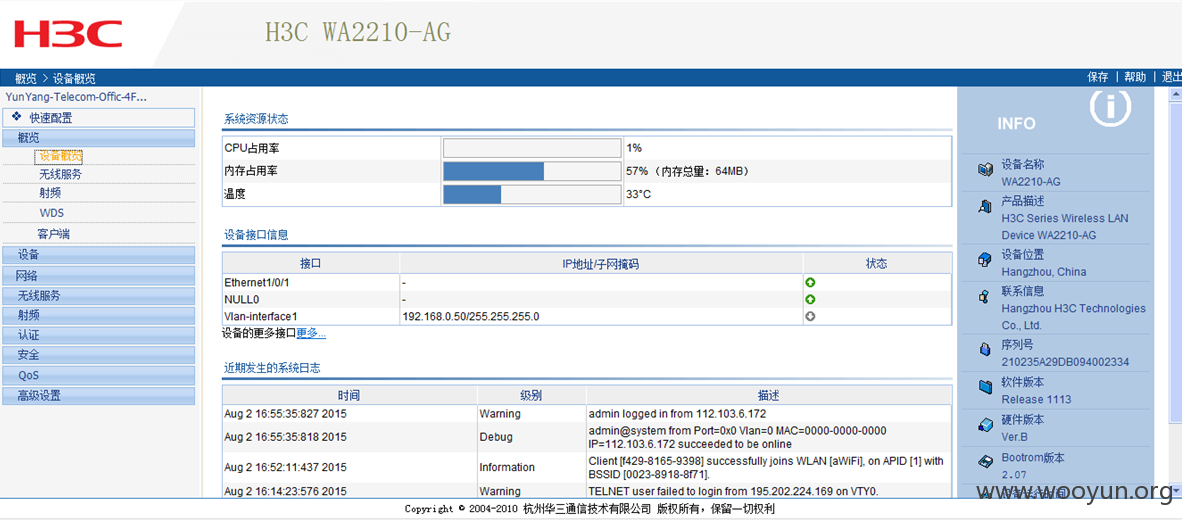Collapse the 概览 menu section
This screenshot has height=520, width=1182.
[x=99, y=138]
